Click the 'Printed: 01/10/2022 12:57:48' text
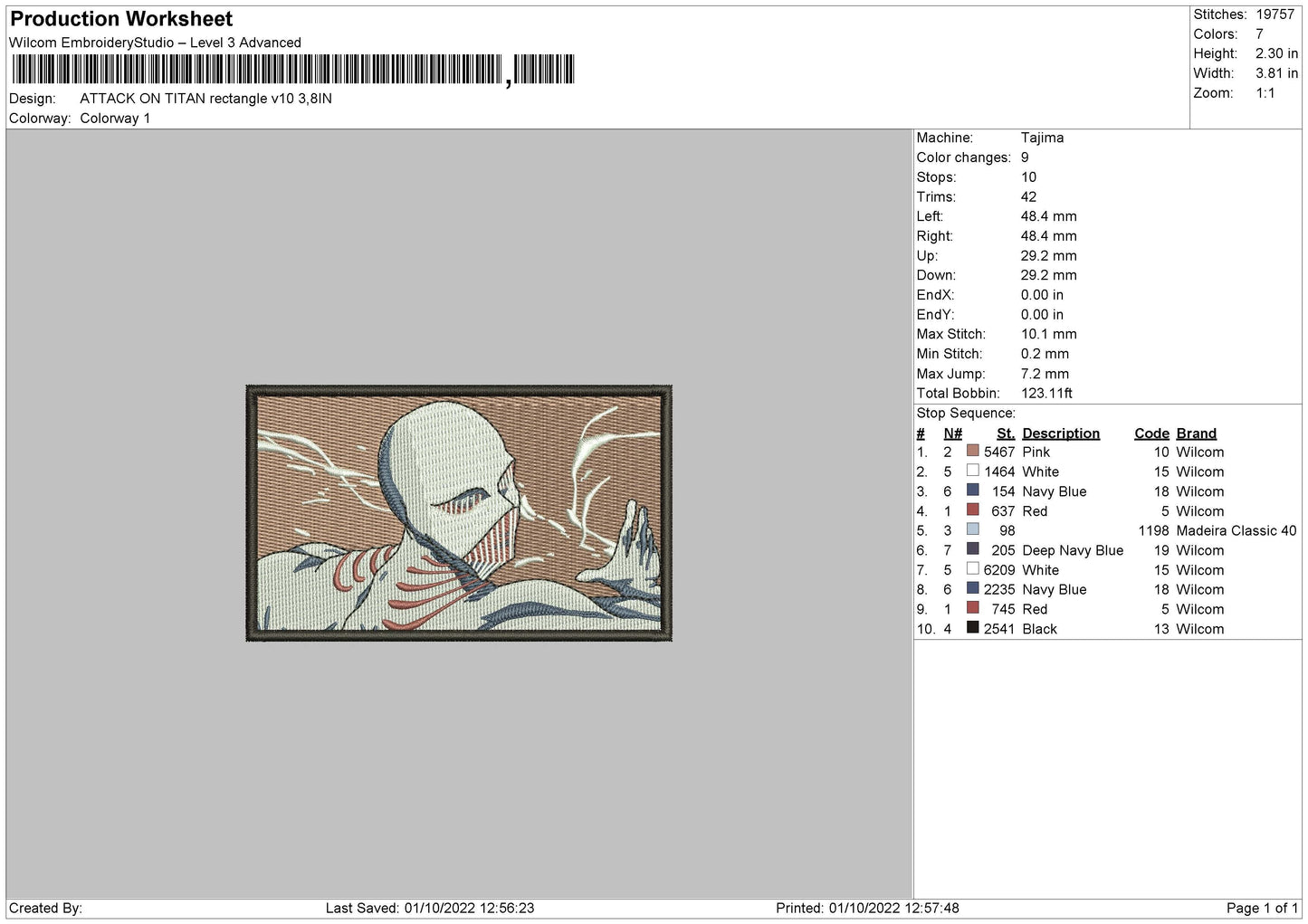The width and height of the screenshot is (1308, 924). pyautogui.click(x=867, y=908)
